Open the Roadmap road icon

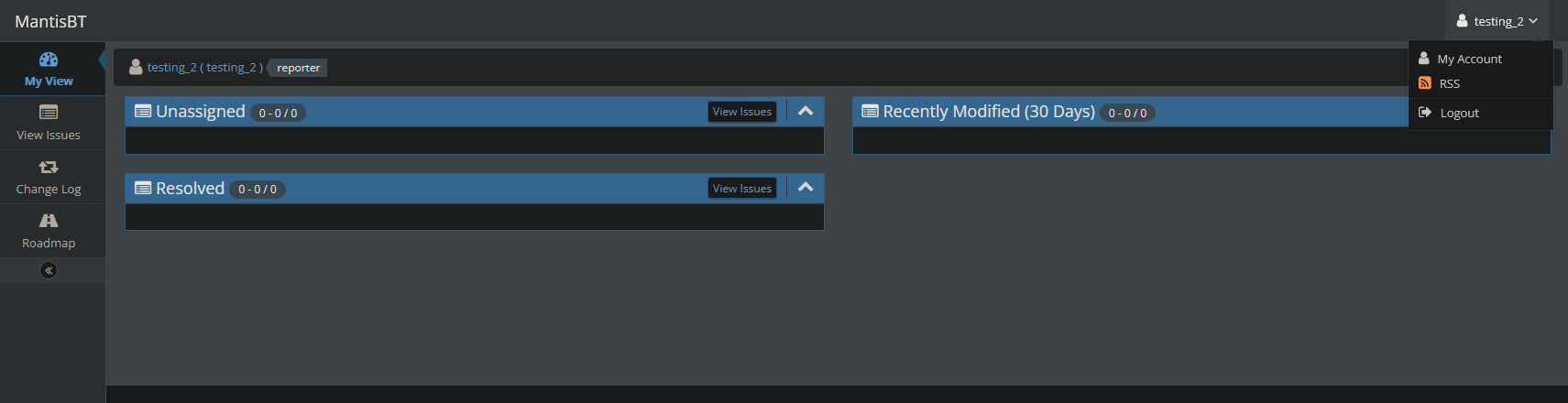click(x=49, y=221)
